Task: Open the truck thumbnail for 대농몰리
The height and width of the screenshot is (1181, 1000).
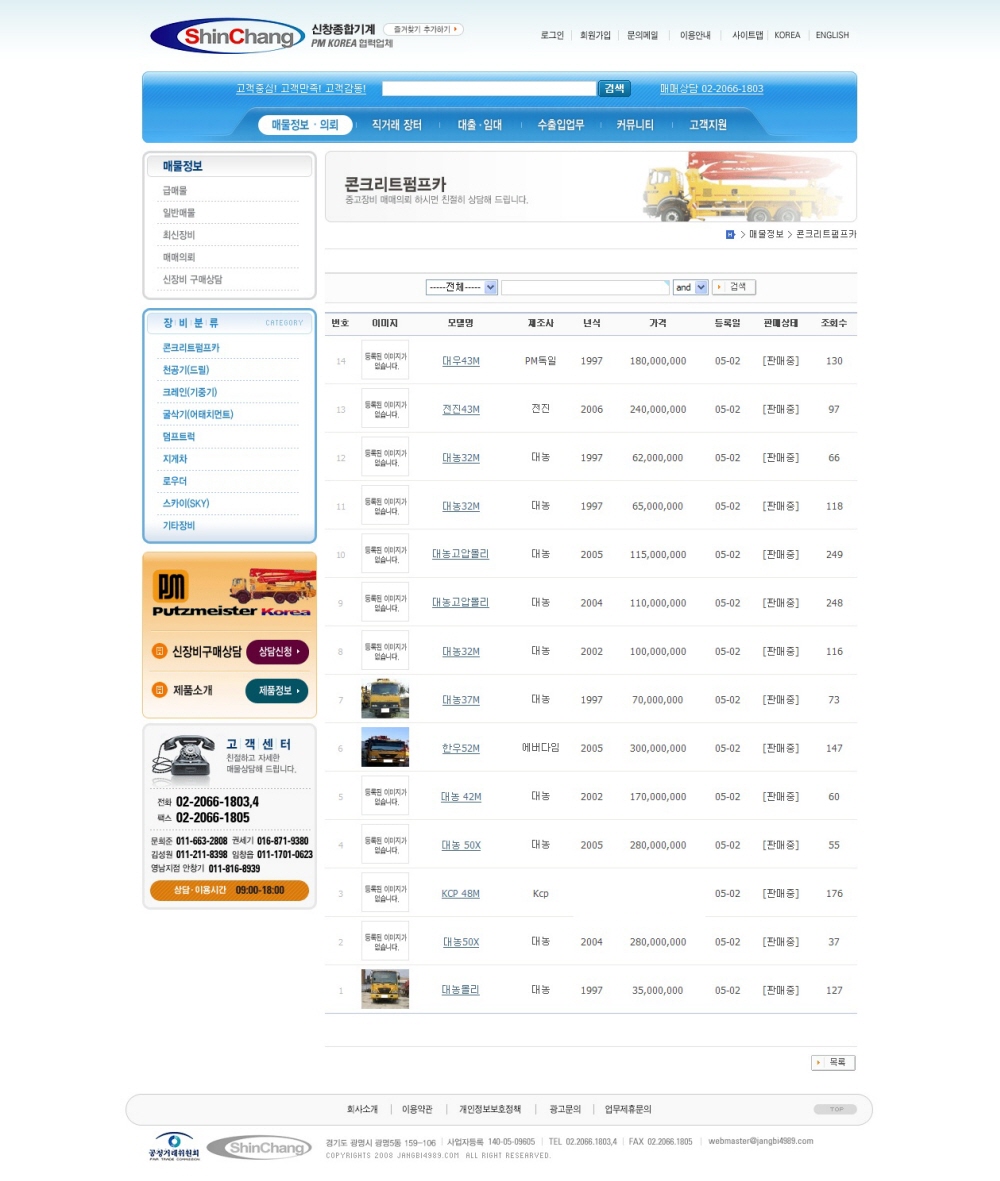Action: (385, 989)
